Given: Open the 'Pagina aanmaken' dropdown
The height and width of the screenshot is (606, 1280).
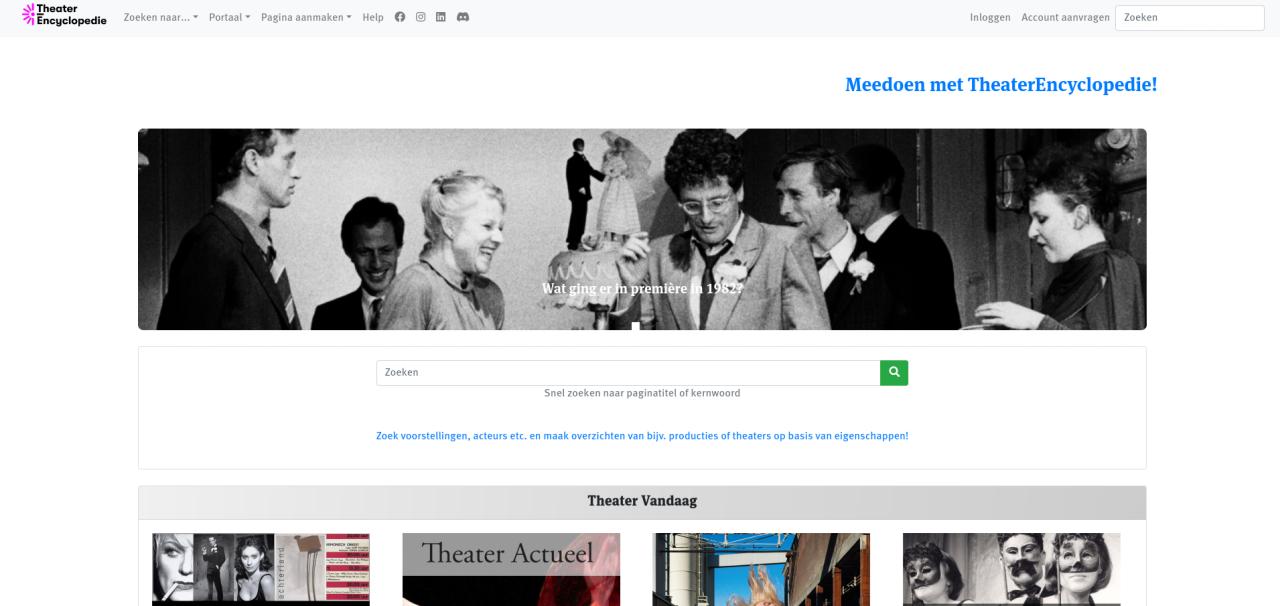Looking at the screenshot, I should click(x=306, y=17).
